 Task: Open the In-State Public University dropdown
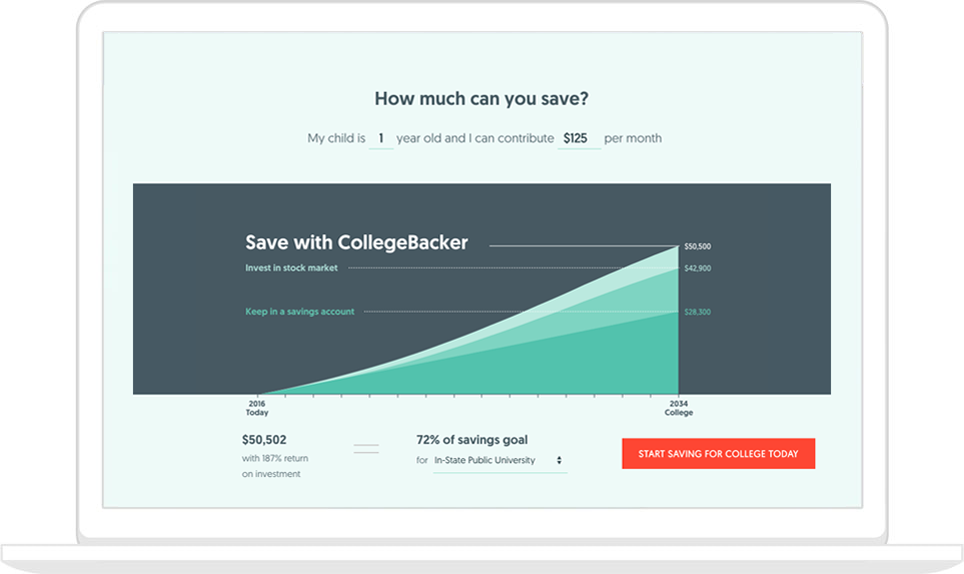pyautogui.click(x=498, y=460)
